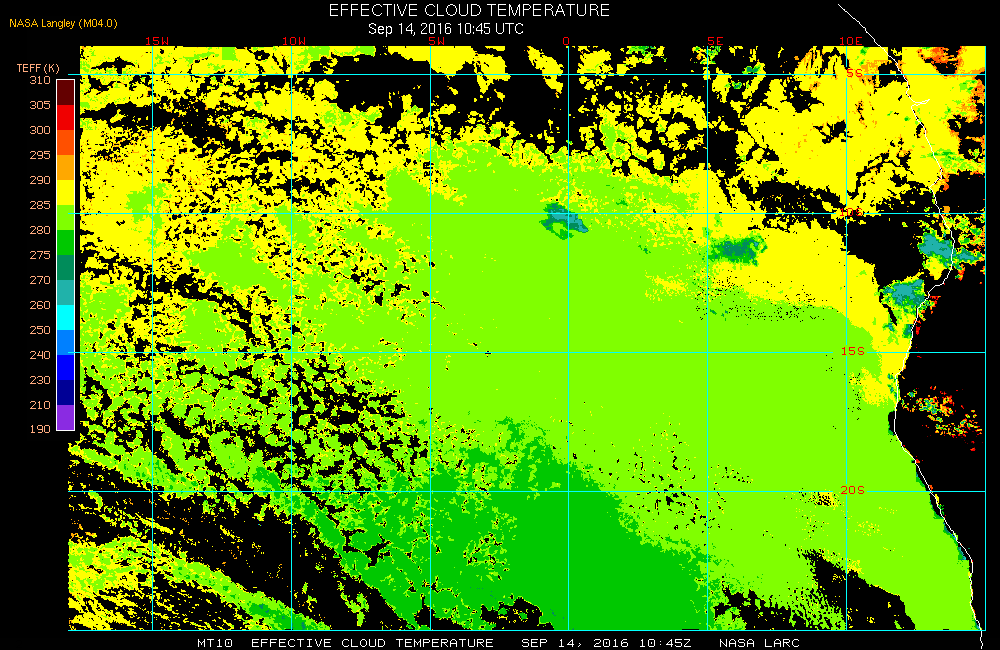Click the 'Sep 14, 2016 10:45 UTC' timestamp
Image resolution: width=1000 pixels, height=650 pixels.
tap(446, 29)
